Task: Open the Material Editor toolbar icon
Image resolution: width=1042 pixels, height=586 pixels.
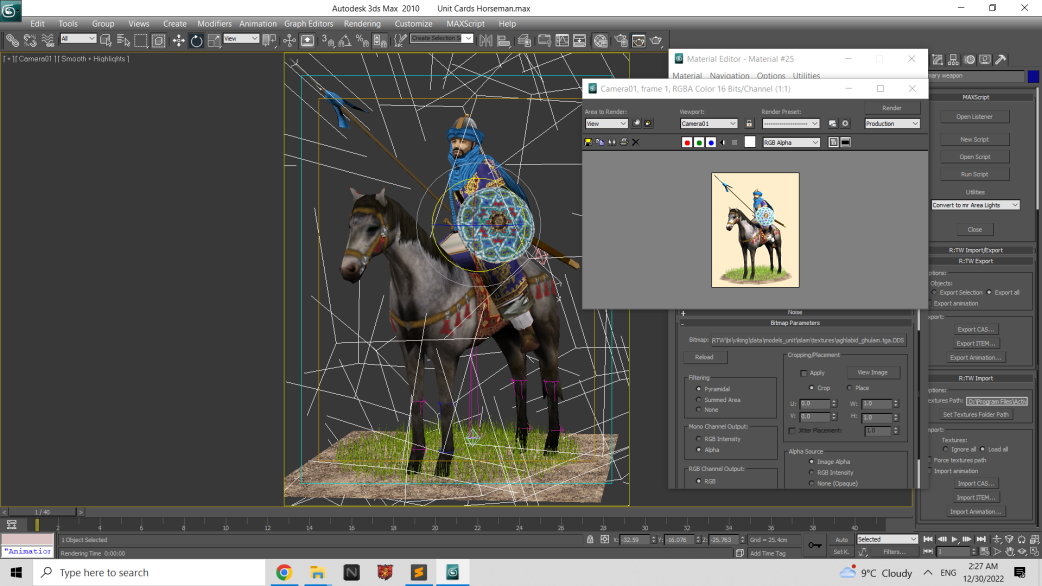Action: pyautogui.click(x=601, y=41)
